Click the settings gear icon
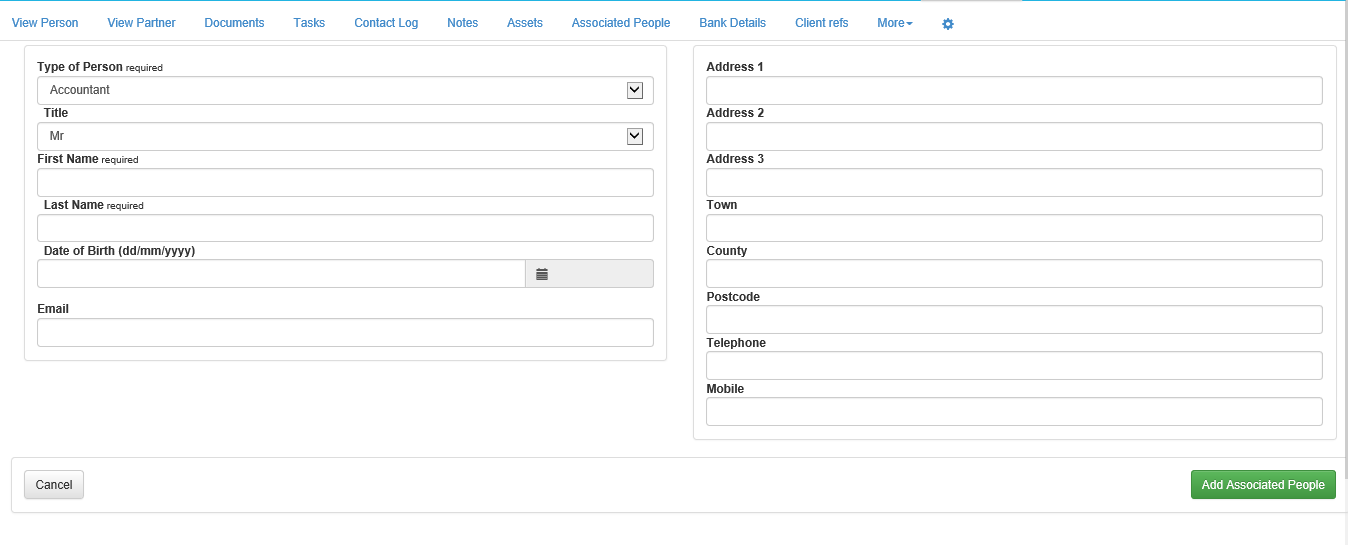 pos(948,24)
